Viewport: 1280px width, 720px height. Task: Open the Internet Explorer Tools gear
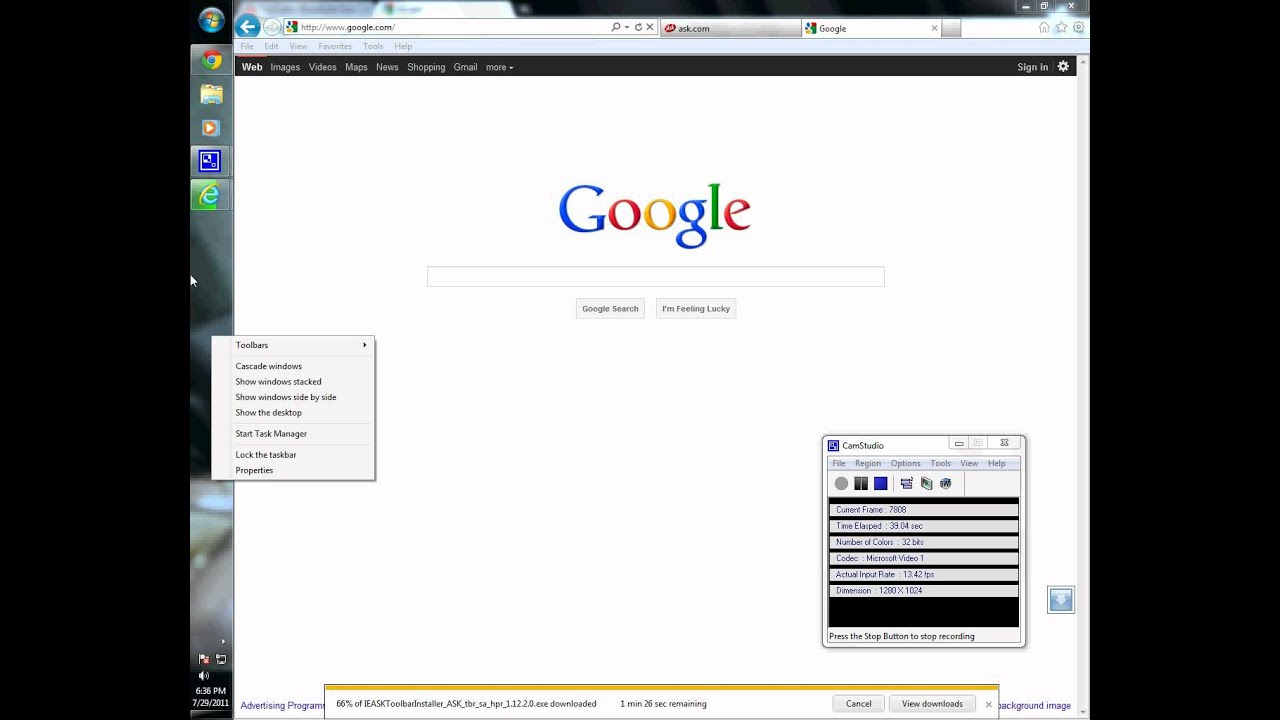pos(1078,27)
